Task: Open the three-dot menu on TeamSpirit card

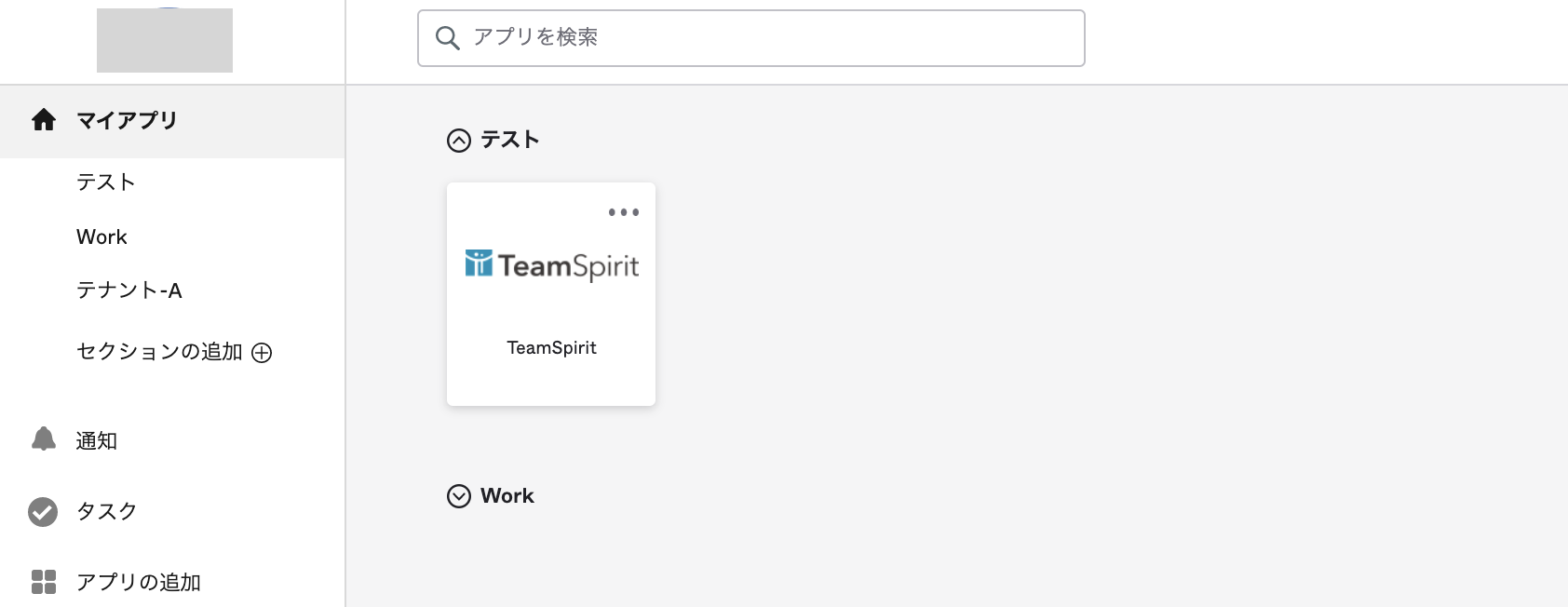Action: point(623,212)
